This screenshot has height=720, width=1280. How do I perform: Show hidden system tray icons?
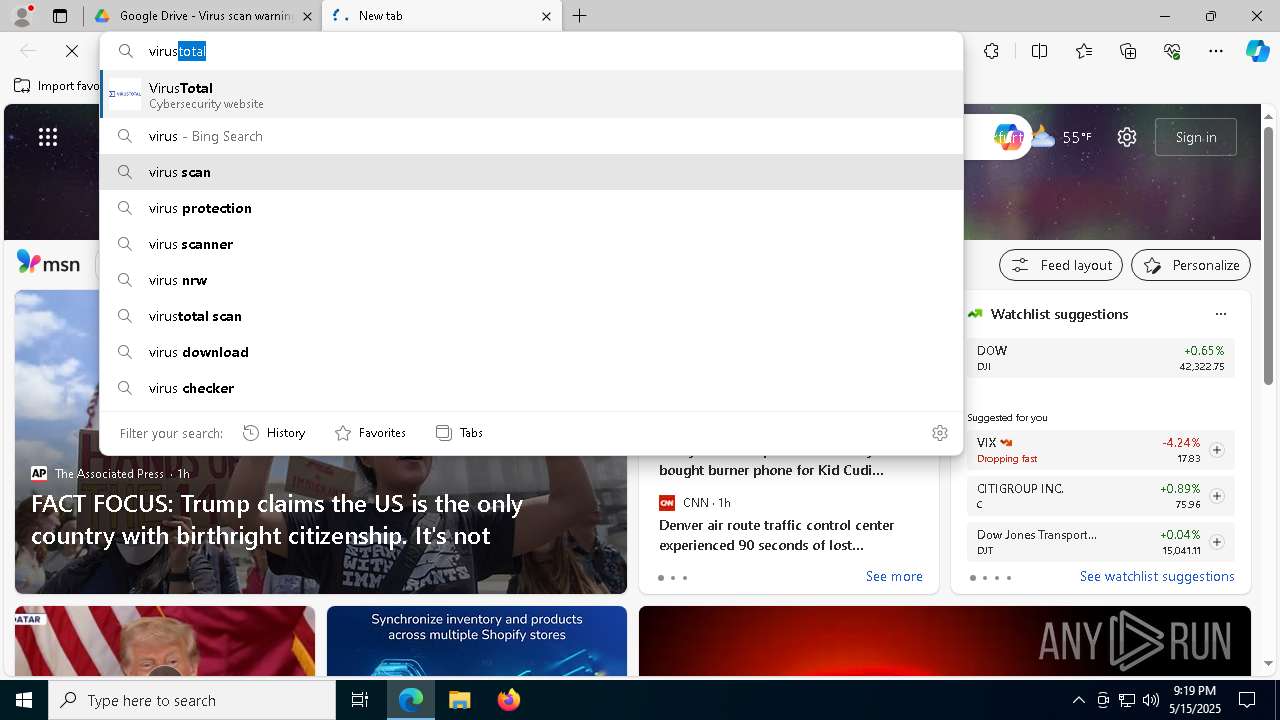[1078, 700]
